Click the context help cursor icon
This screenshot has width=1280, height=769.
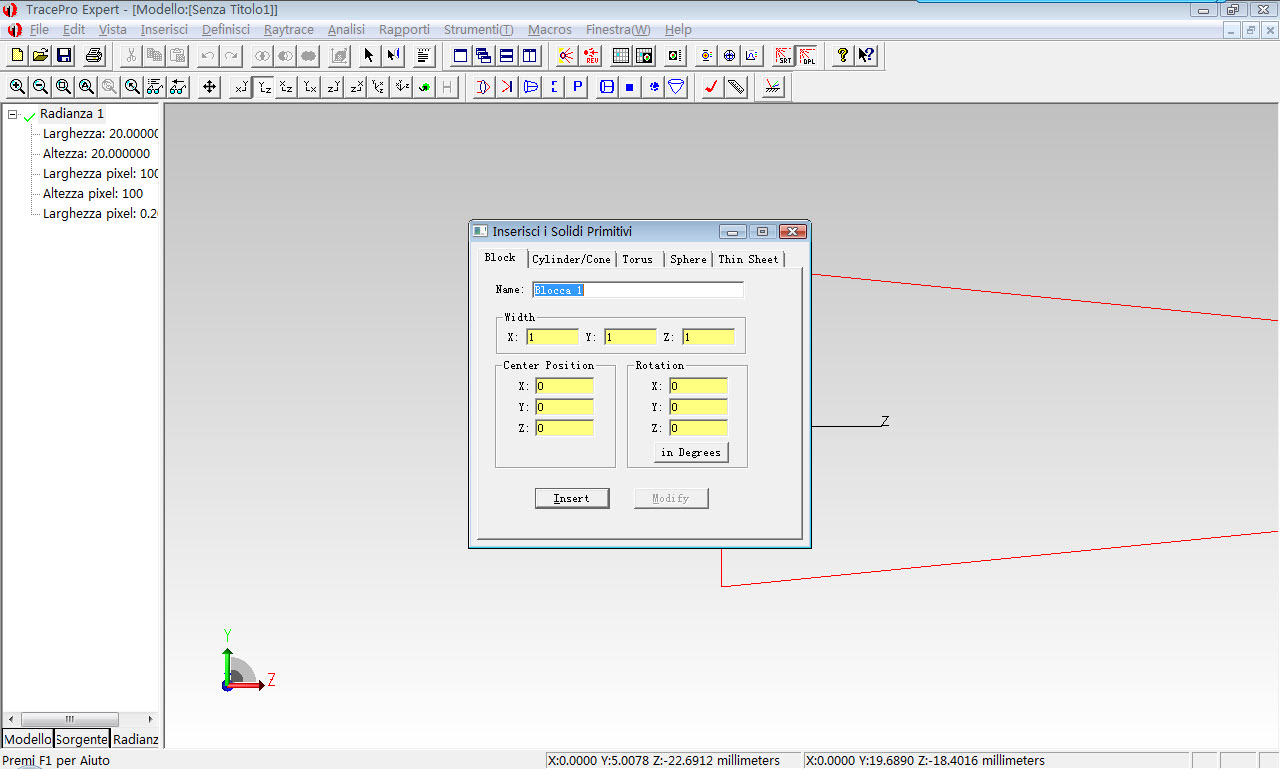[866, 55]
